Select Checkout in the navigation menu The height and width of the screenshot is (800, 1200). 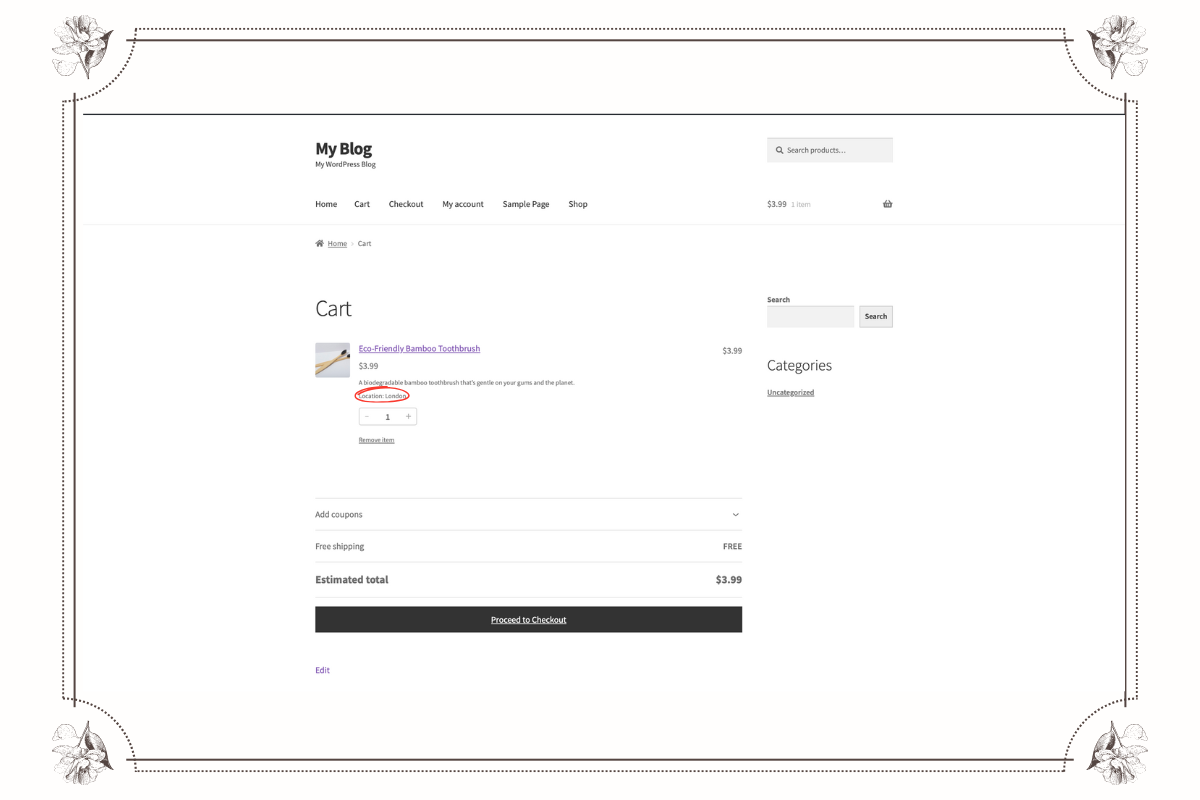tap(406, 203)
